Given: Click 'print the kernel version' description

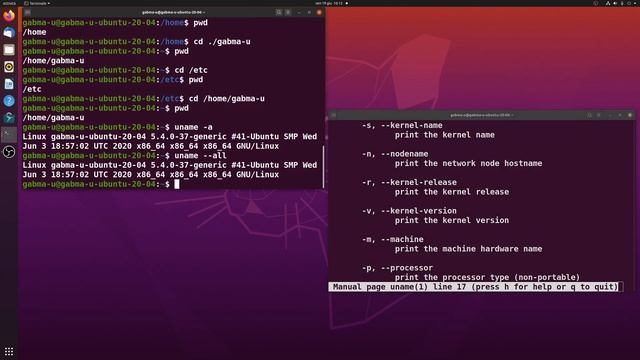Looking at the screenshot, I should pyautogui.click(x=452, y=220).
